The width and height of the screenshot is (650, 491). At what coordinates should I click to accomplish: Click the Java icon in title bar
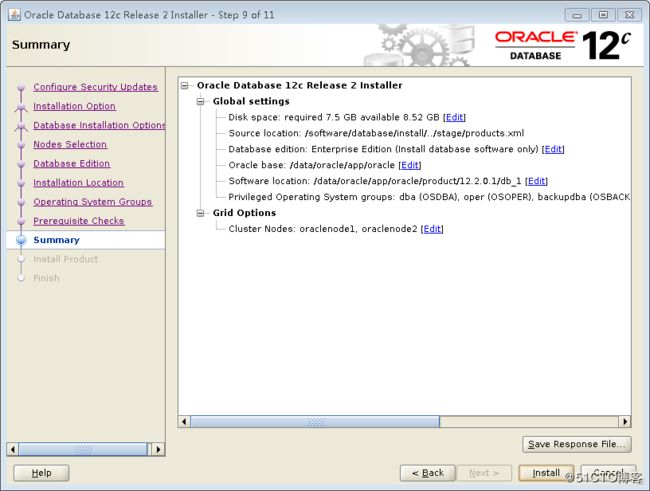tap(14, 15)
